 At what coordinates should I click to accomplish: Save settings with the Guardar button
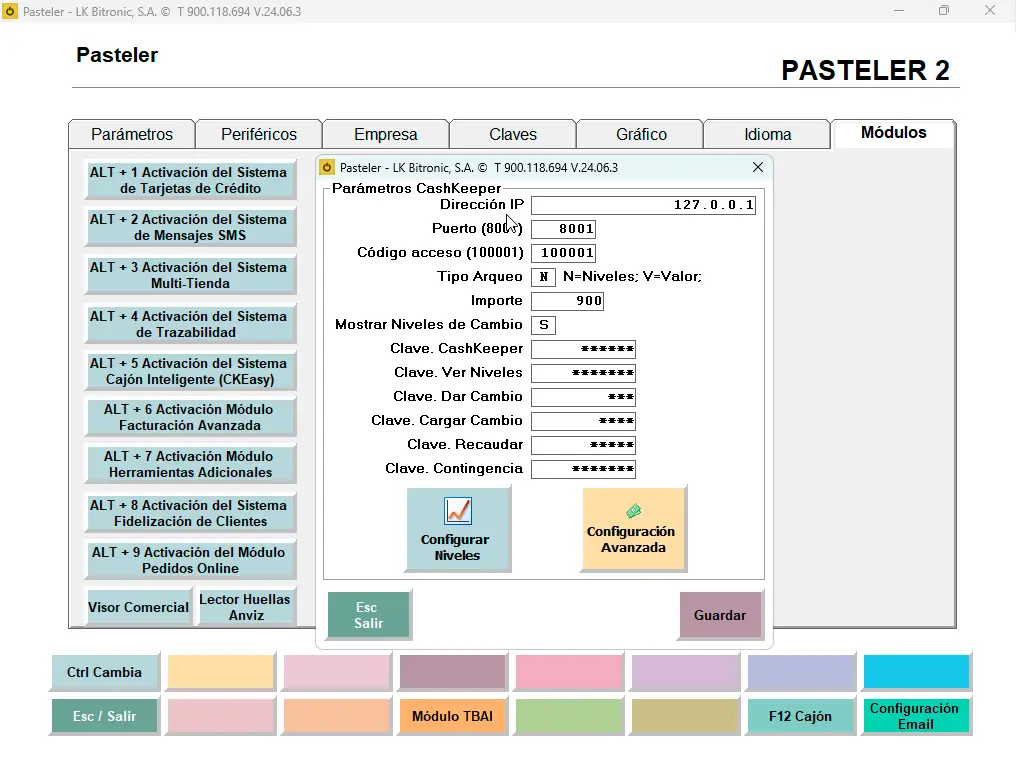(x=720, y=615)
